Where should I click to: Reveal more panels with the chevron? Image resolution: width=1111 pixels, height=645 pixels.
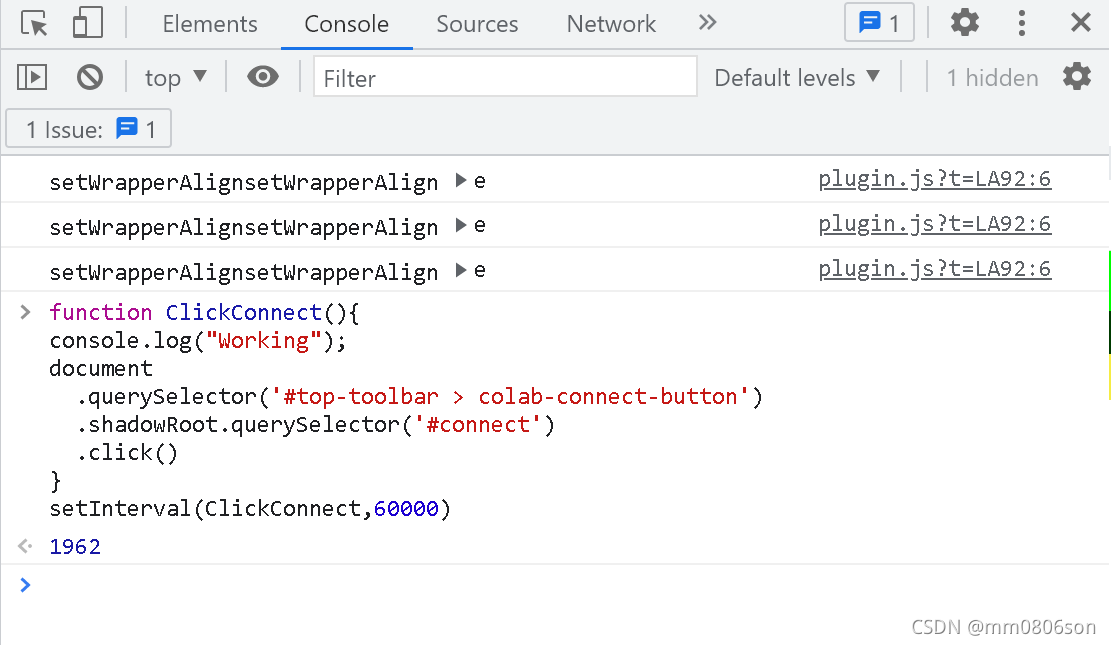point(707,23)
